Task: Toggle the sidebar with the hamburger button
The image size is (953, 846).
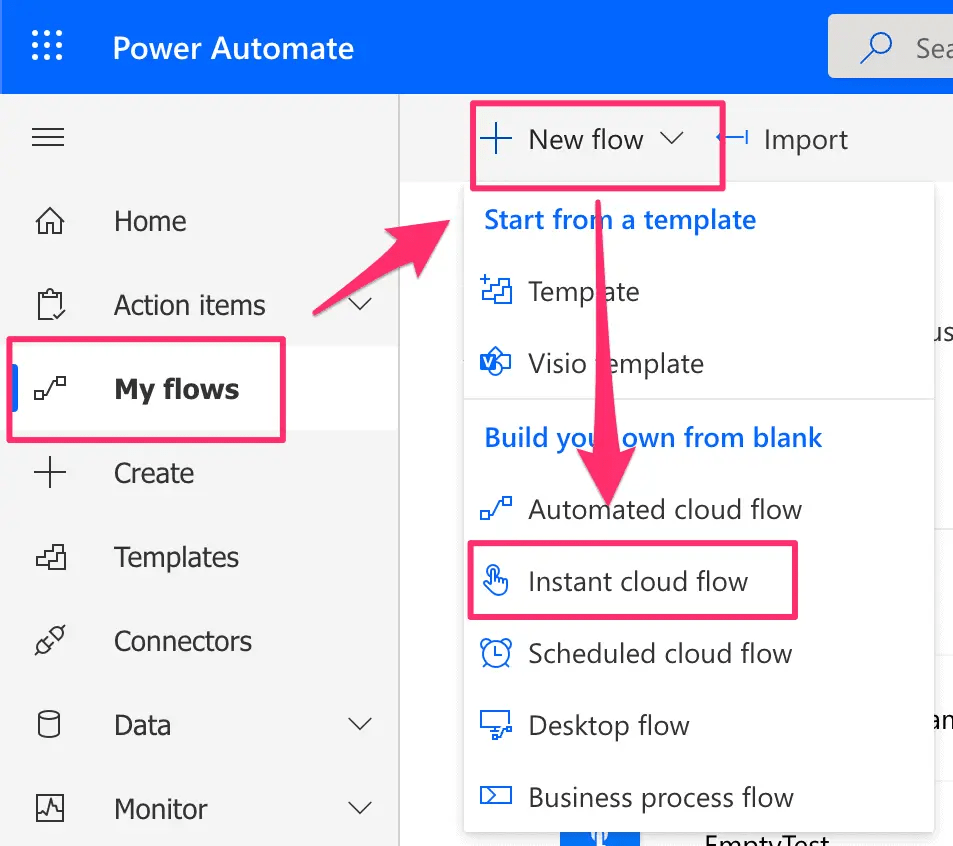Action: [x=47, y=137]
